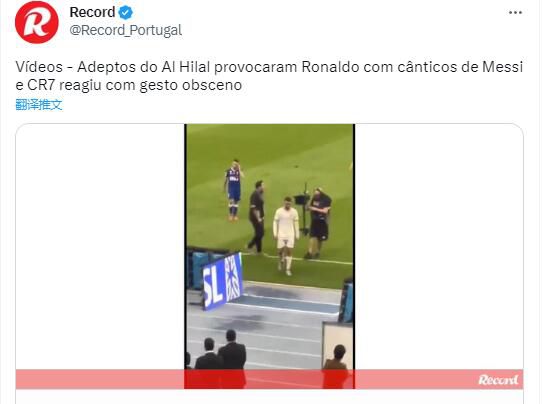Click the blank card area right of video
The image size is (542, 404).
(x=439, y=246)
